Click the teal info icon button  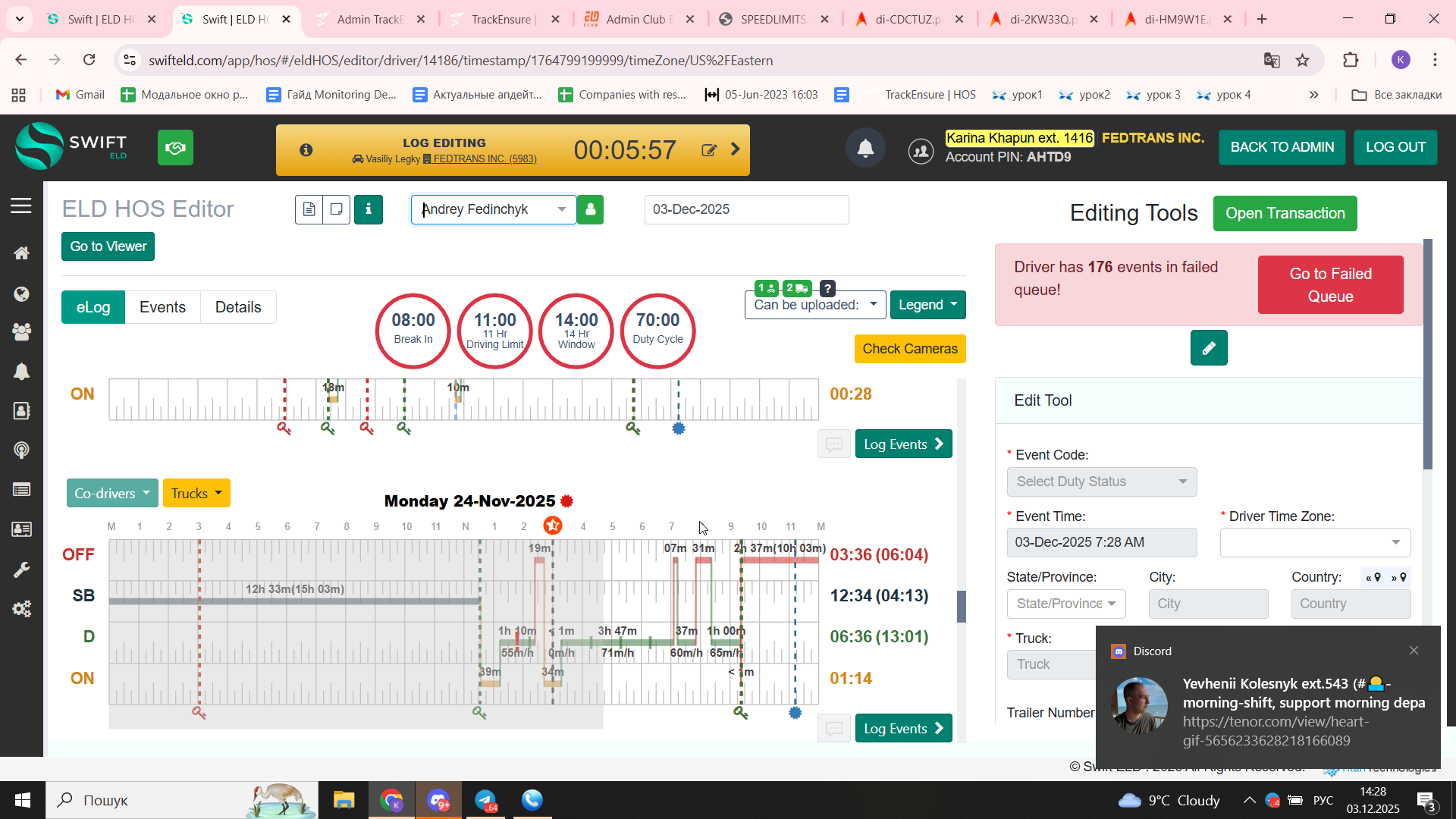[369, 209]
